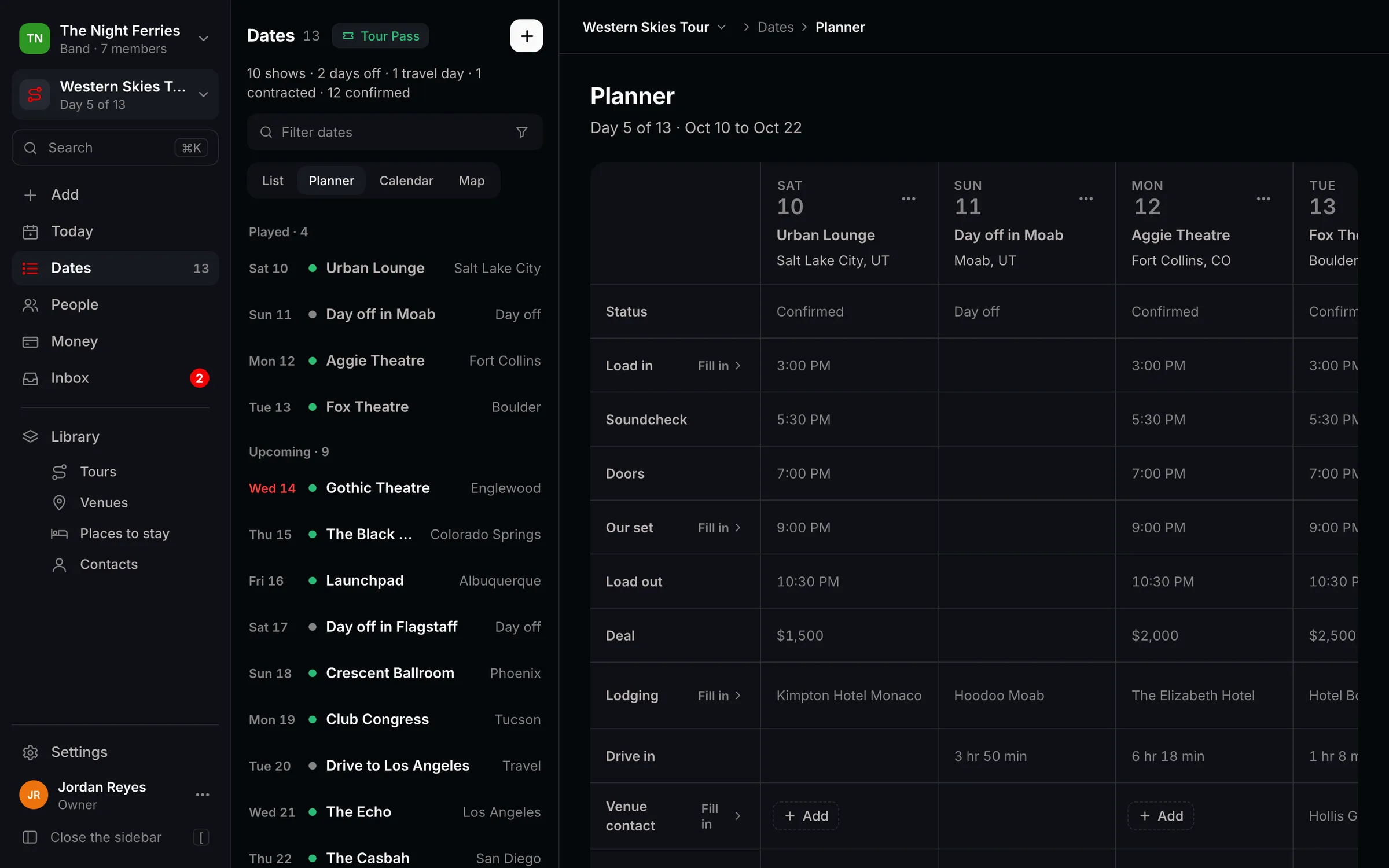Click the plus button to add a date

pos(526,36)
